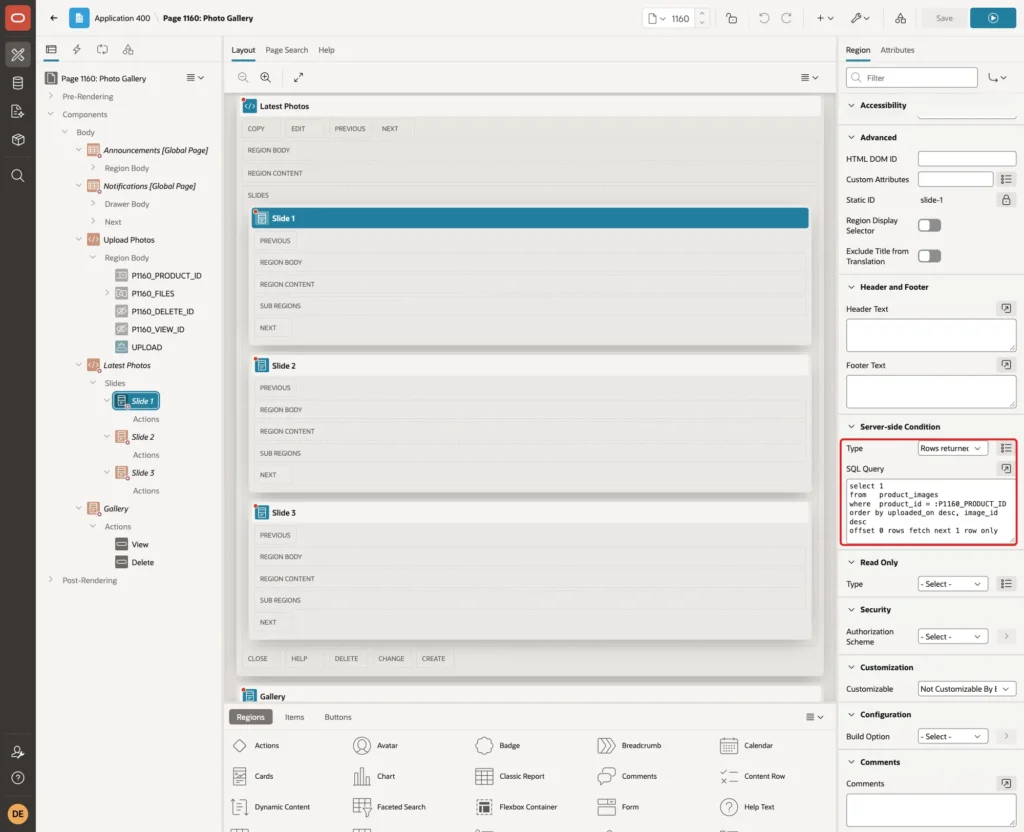Viewport: 1024px width, 832px height.
Task: Click the lock icon beside Static ID
Action: click(1006, 200)
